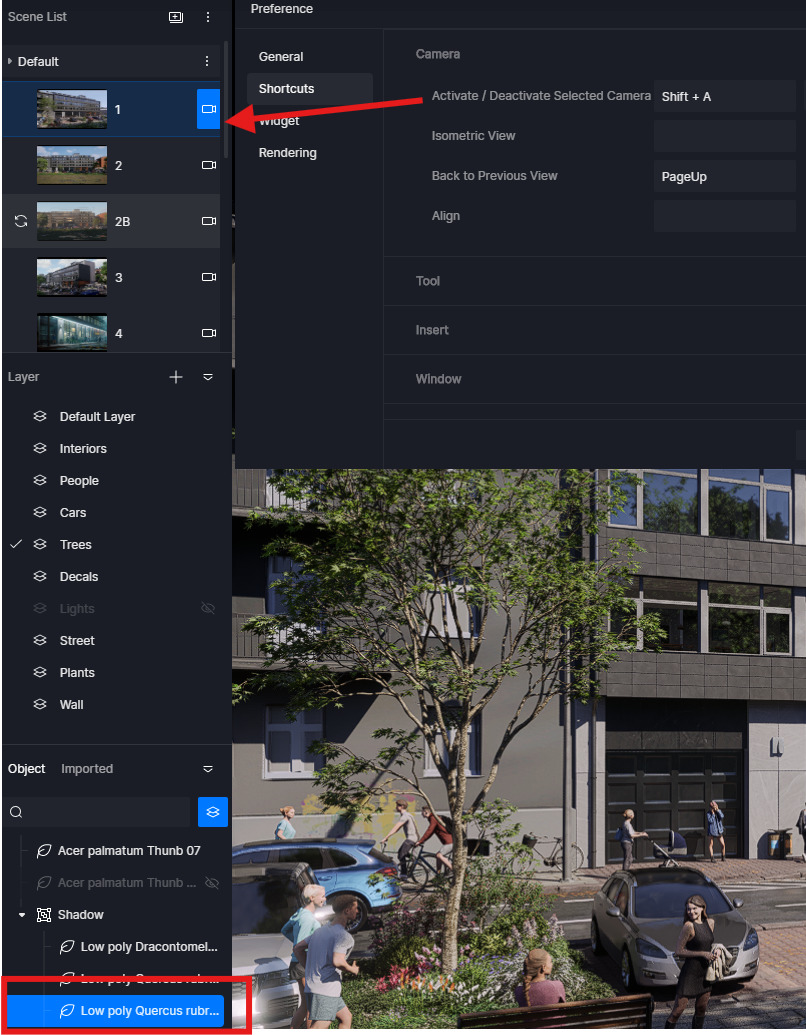Click the People layer stack icon

40,480
